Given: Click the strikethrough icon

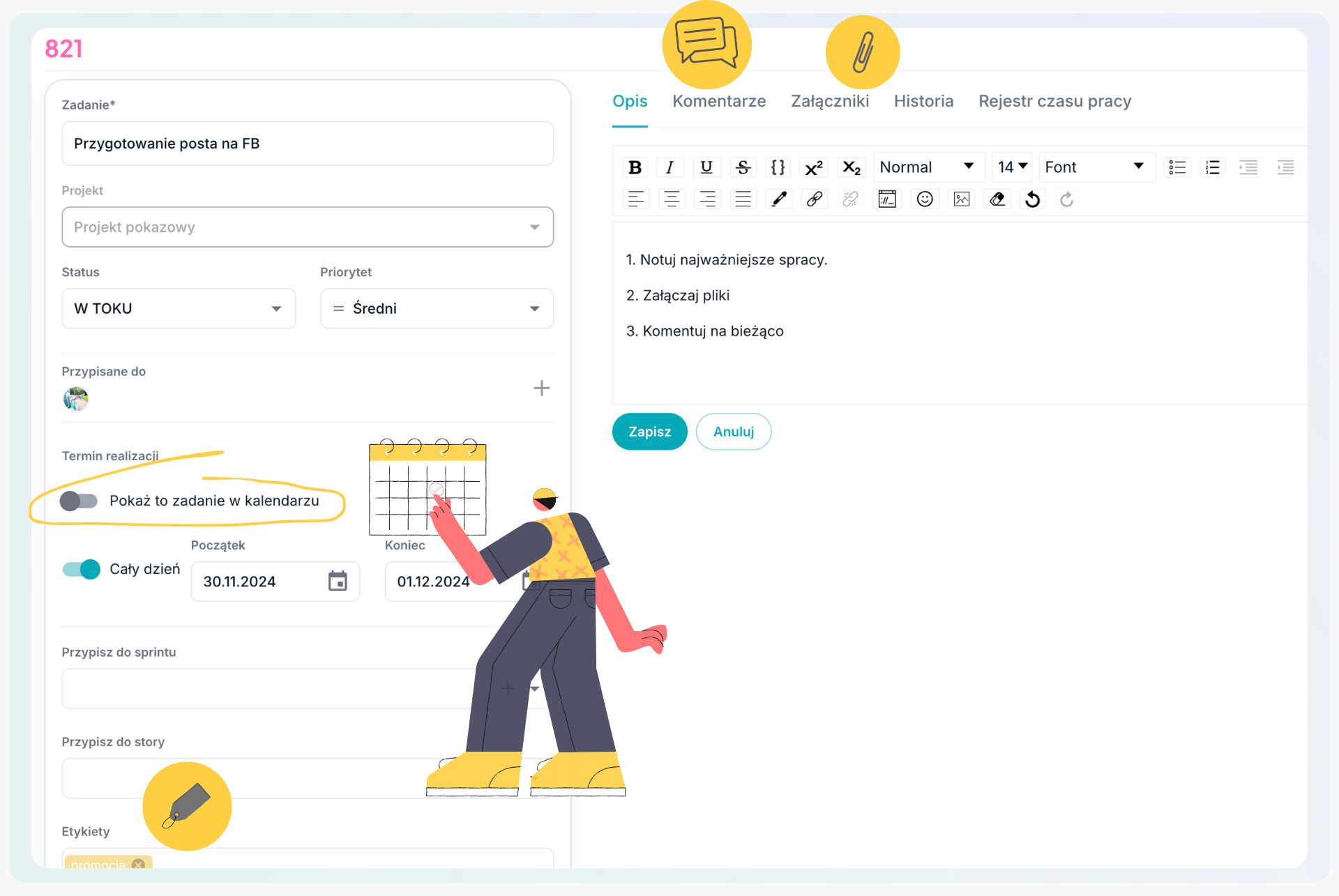Looking at the screenshot, I should point(743,167).
